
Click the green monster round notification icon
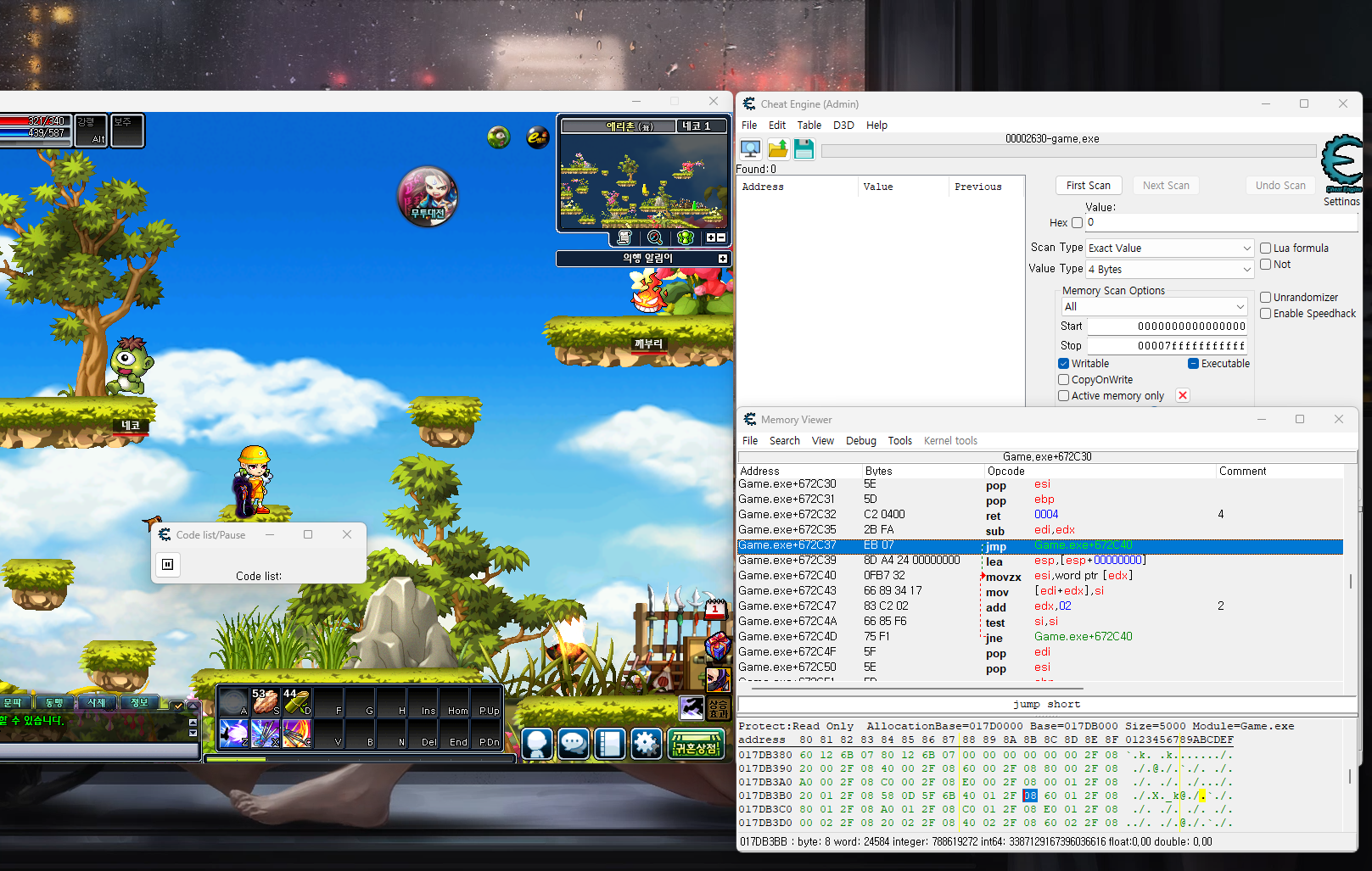point(499,137)
